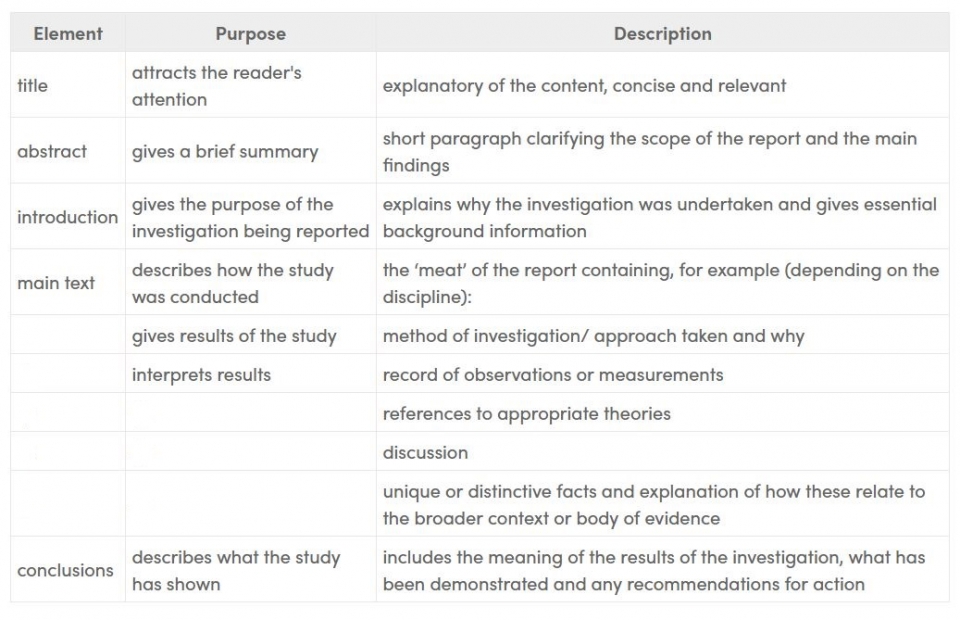Click the Description column header
The height and width of the screenshot is (620, 960).
(662, 34)
